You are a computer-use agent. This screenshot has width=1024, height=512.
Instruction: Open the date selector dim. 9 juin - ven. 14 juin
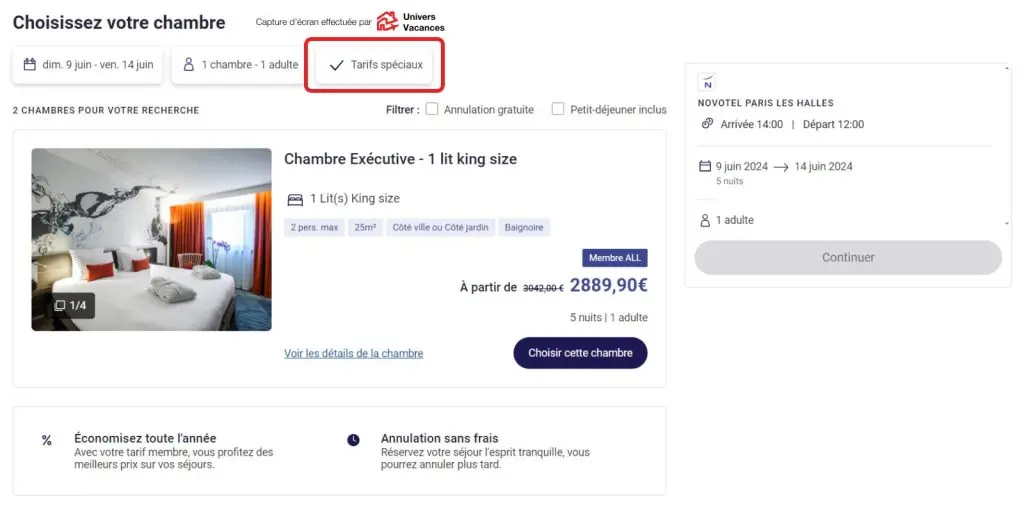click(88, 65)
